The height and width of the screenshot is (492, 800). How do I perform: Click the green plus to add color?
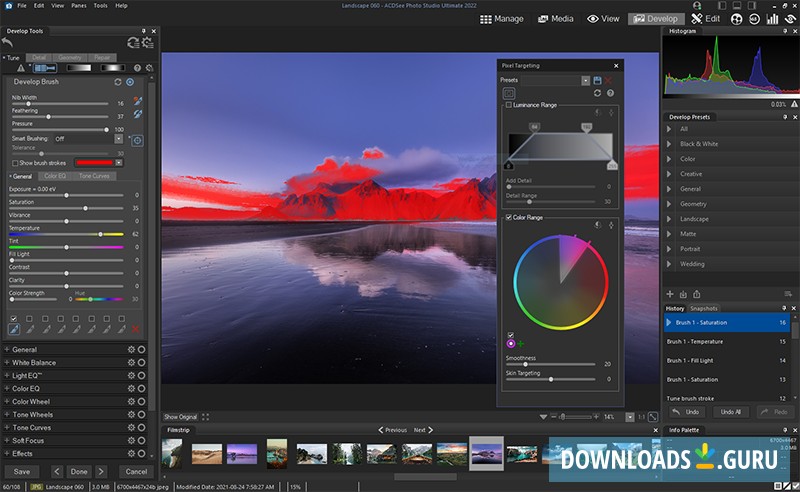pos(521,343)
